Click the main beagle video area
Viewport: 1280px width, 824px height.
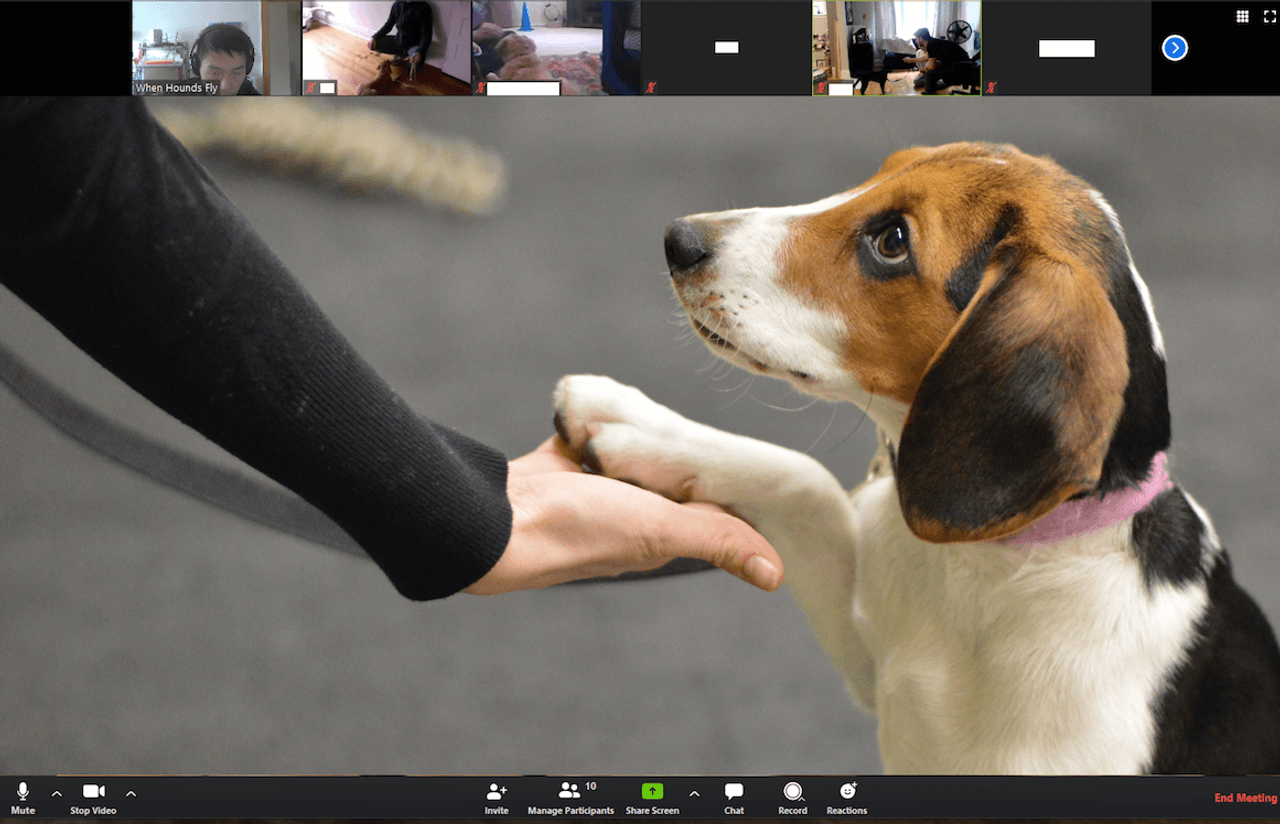[x=640, y=436]
